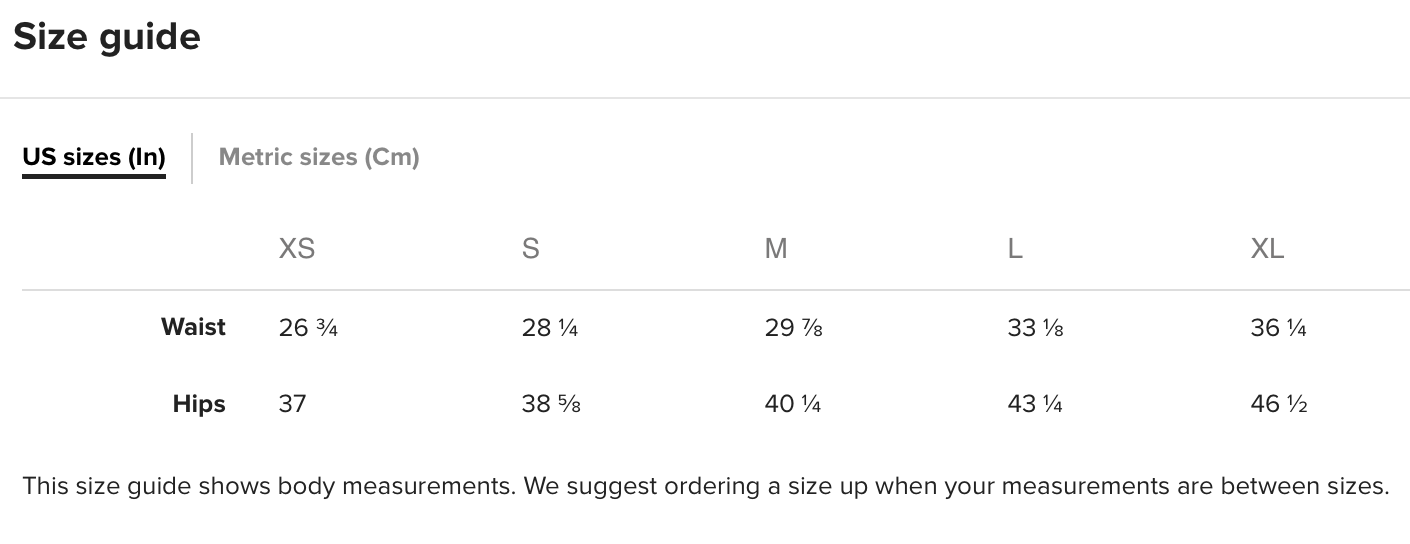The width and height of the screenshot is (1410, 544).
Task: Click the S waist value 28 ¼
Action: click(x=550, y=328)
